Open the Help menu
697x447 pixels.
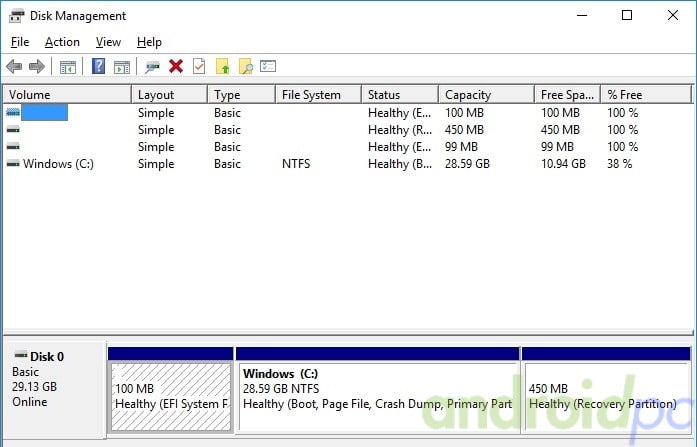pyautogui.click(x=149, y=42)
